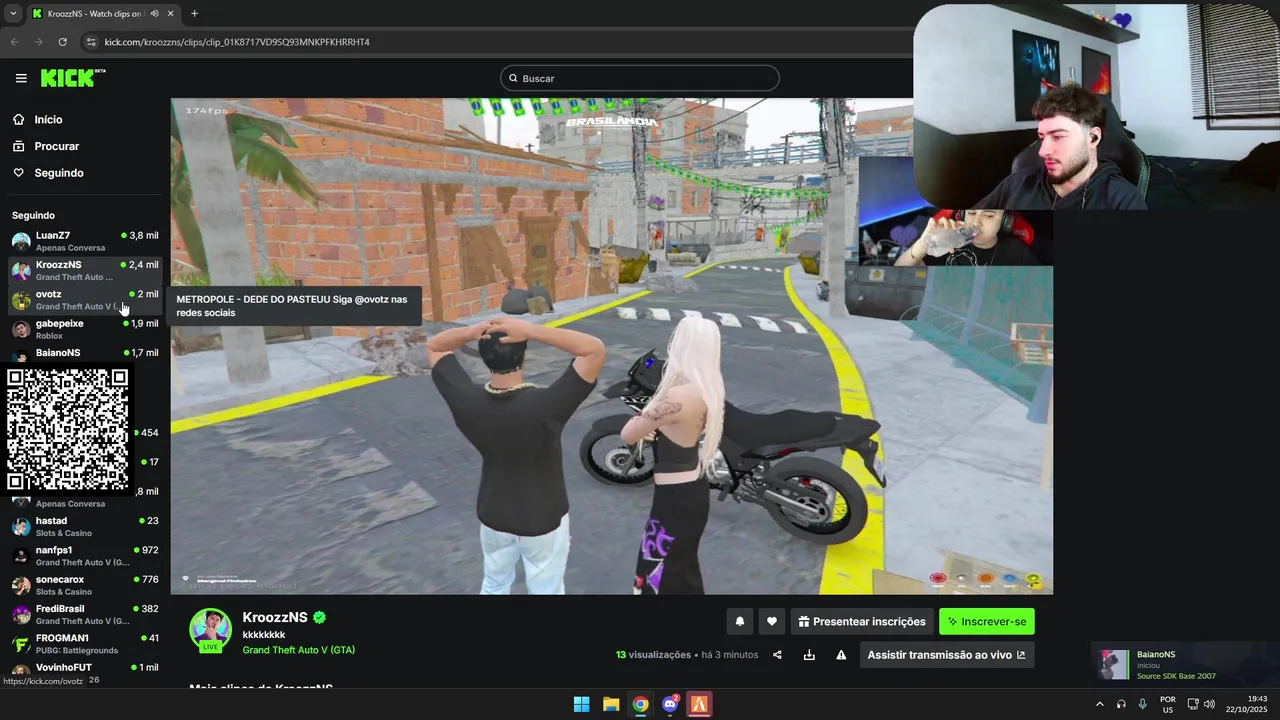1280x720 pixels.
Task: Open the Windows Start menu
Action: coord(581,704)
